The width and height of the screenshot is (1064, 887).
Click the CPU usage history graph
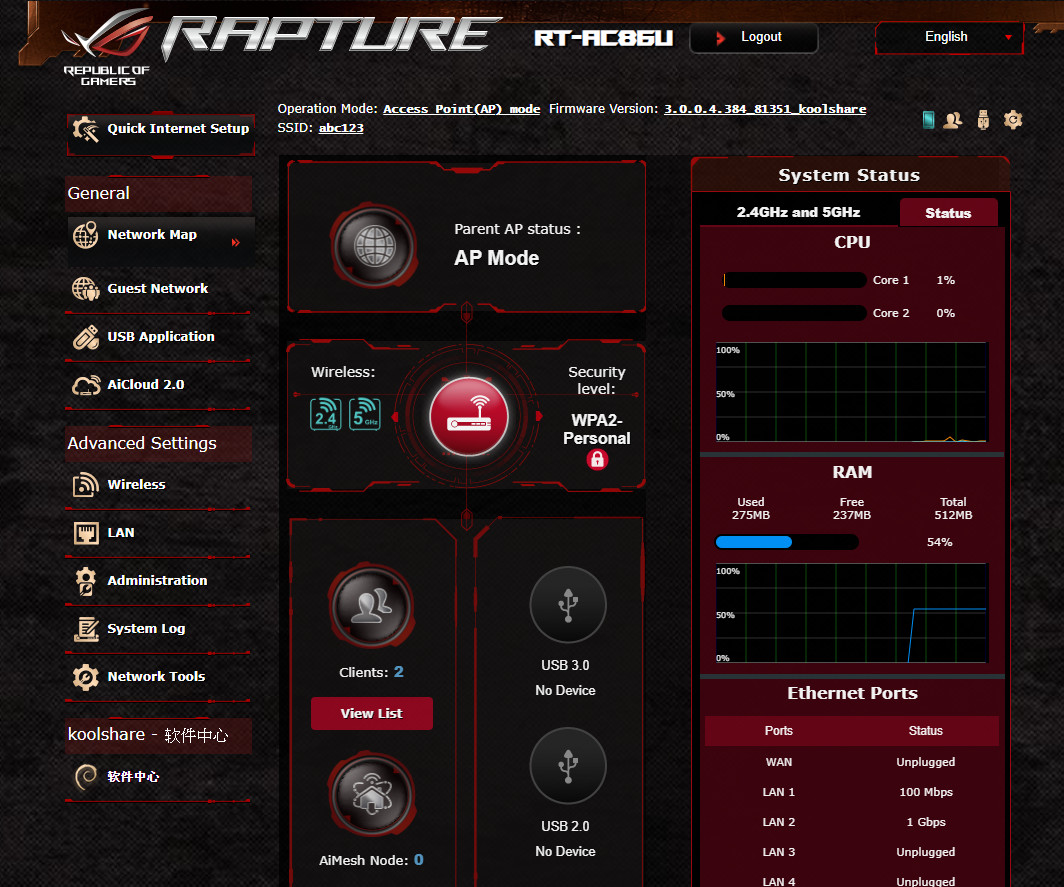coord(852,392)
